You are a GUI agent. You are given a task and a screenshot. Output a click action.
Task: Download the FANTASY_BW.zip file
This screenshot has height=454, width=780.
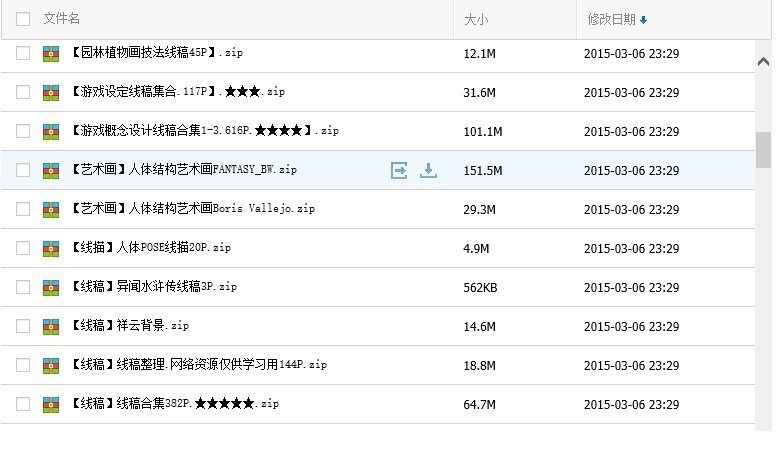(428, 170)
